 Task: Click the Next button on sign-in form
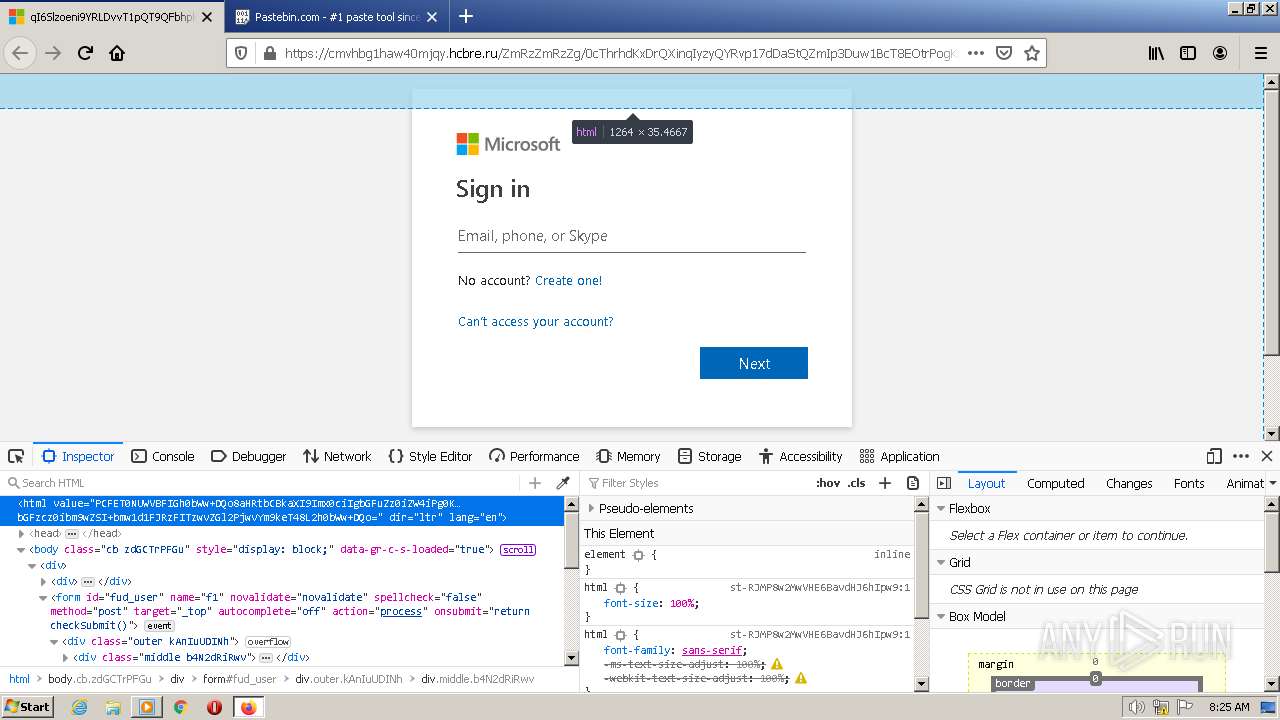pyautogui.click(x=754, y=363)
